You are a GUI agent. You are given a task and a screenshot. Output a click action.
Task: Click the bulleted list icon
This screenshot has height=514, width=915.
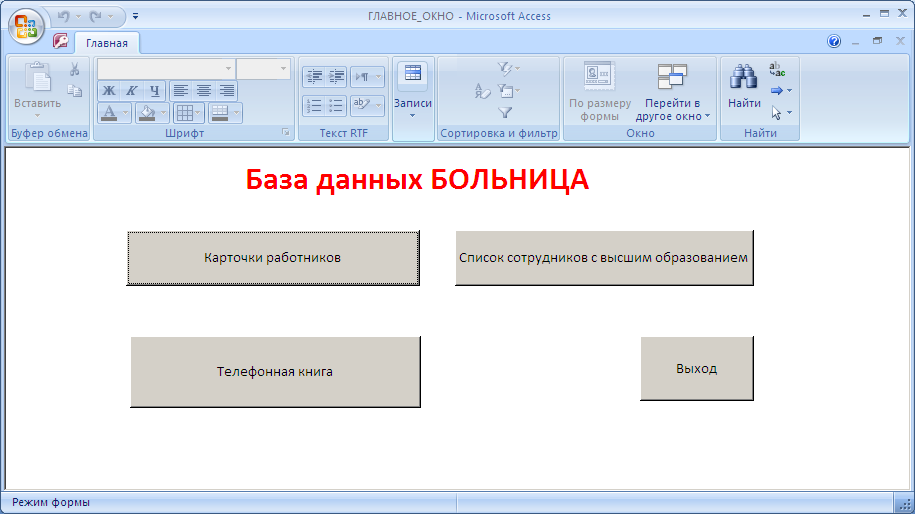point(336,106)
